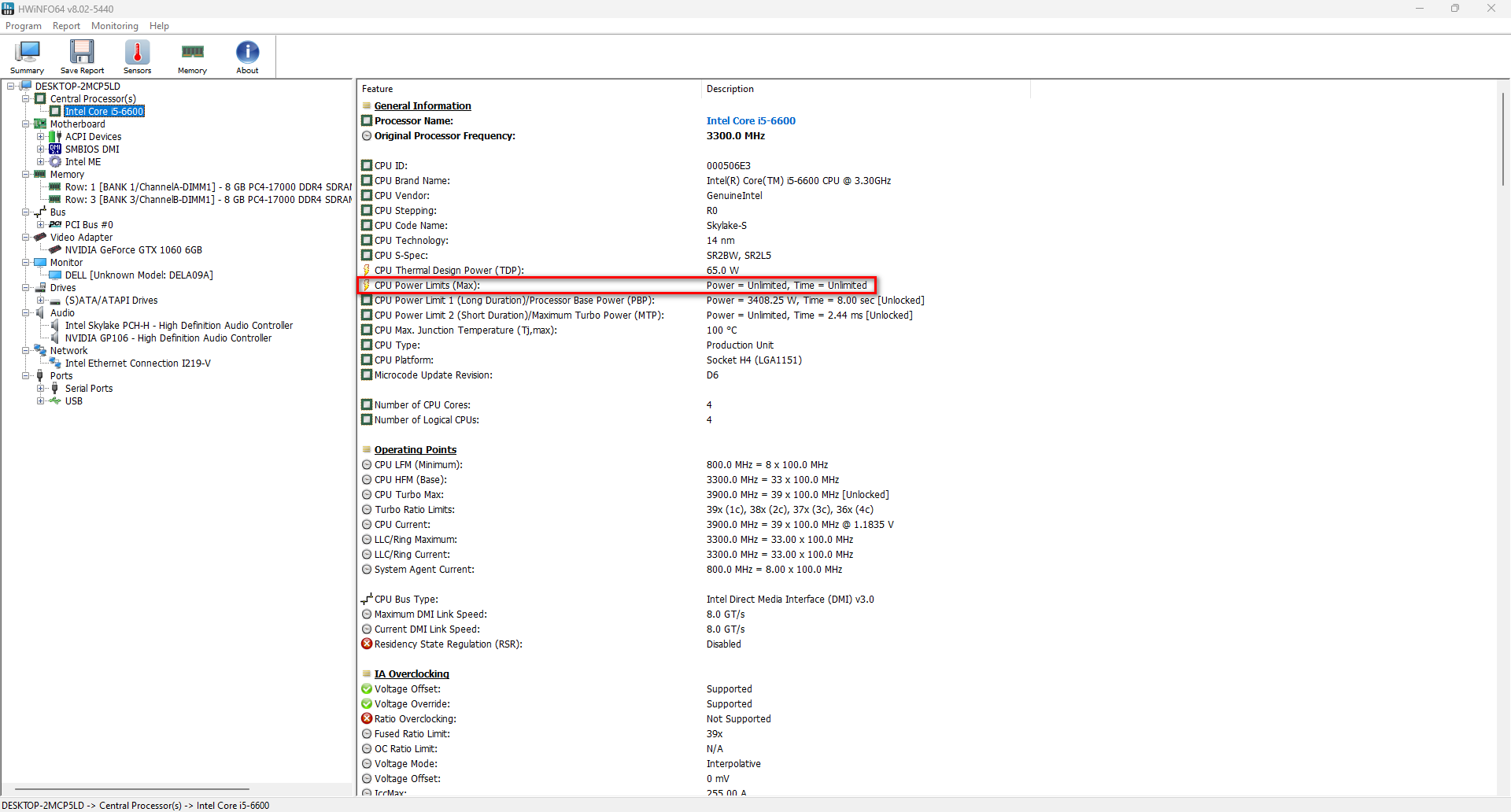The image size is (1511, 812).
Task: Expand the USB branch
Action: tap(40, 400)
